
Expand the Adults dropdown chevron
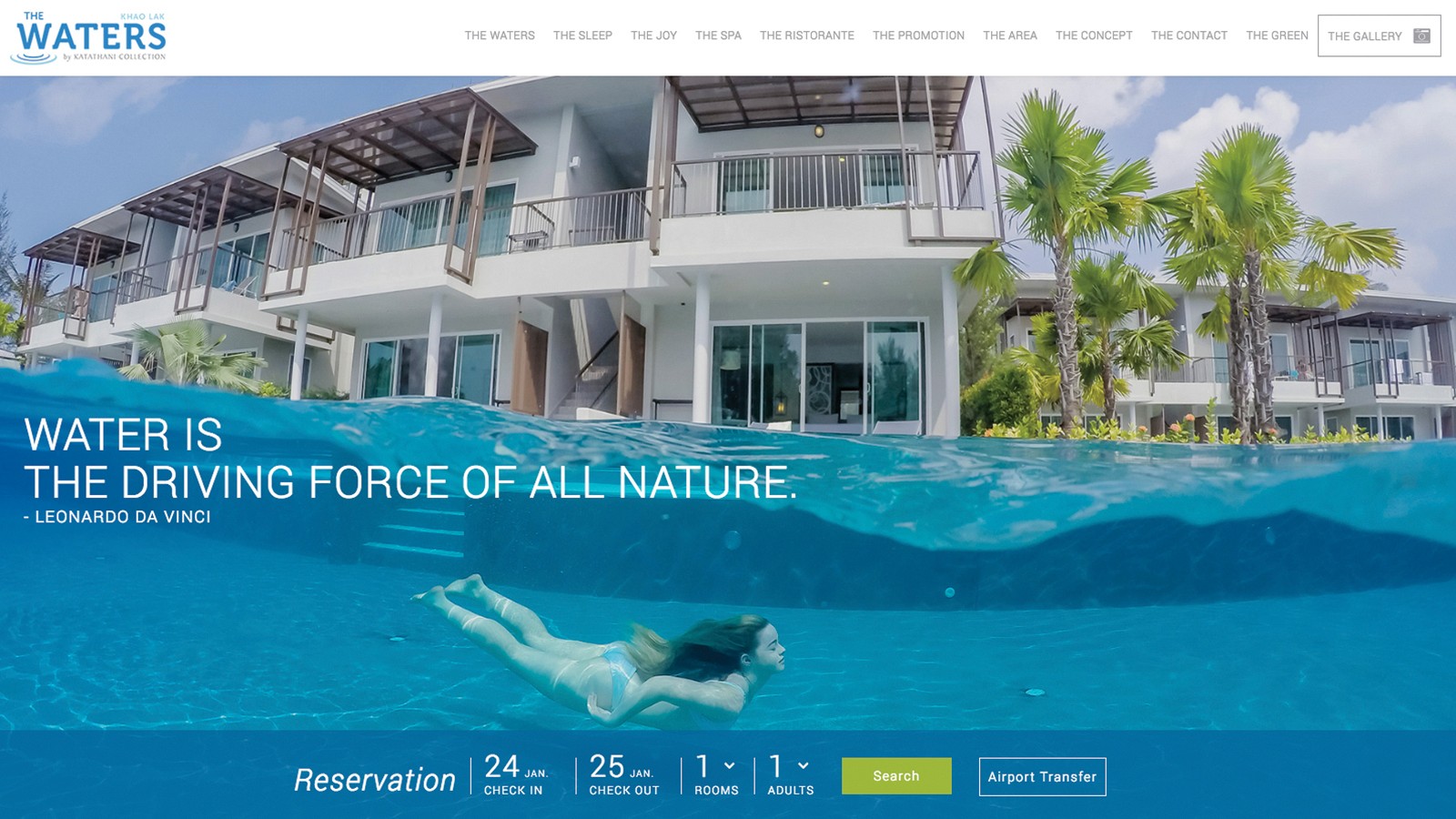coord(803,765)
